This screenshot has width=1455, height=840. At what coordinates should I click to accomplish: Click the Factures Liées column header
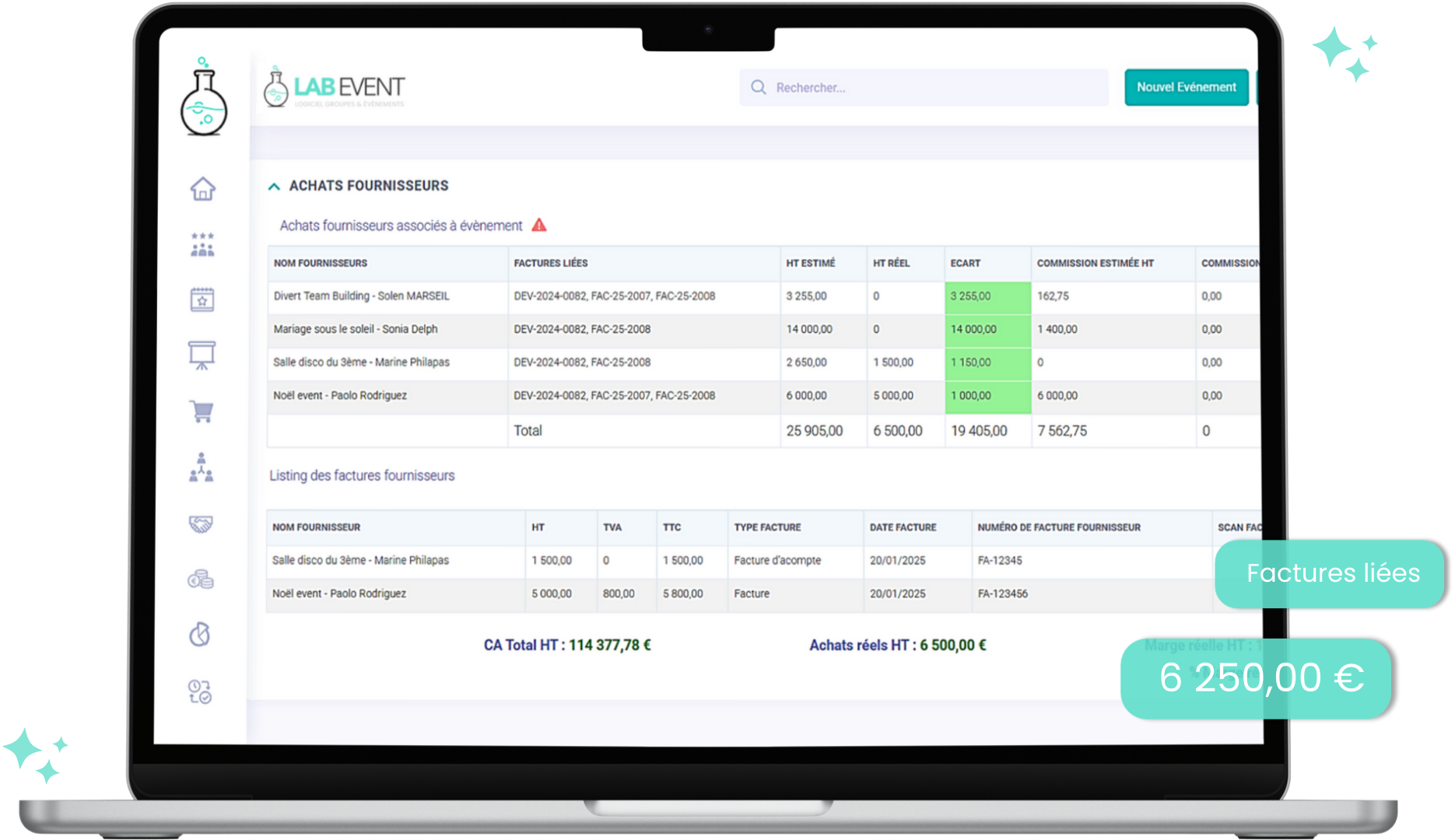(551, 264)
